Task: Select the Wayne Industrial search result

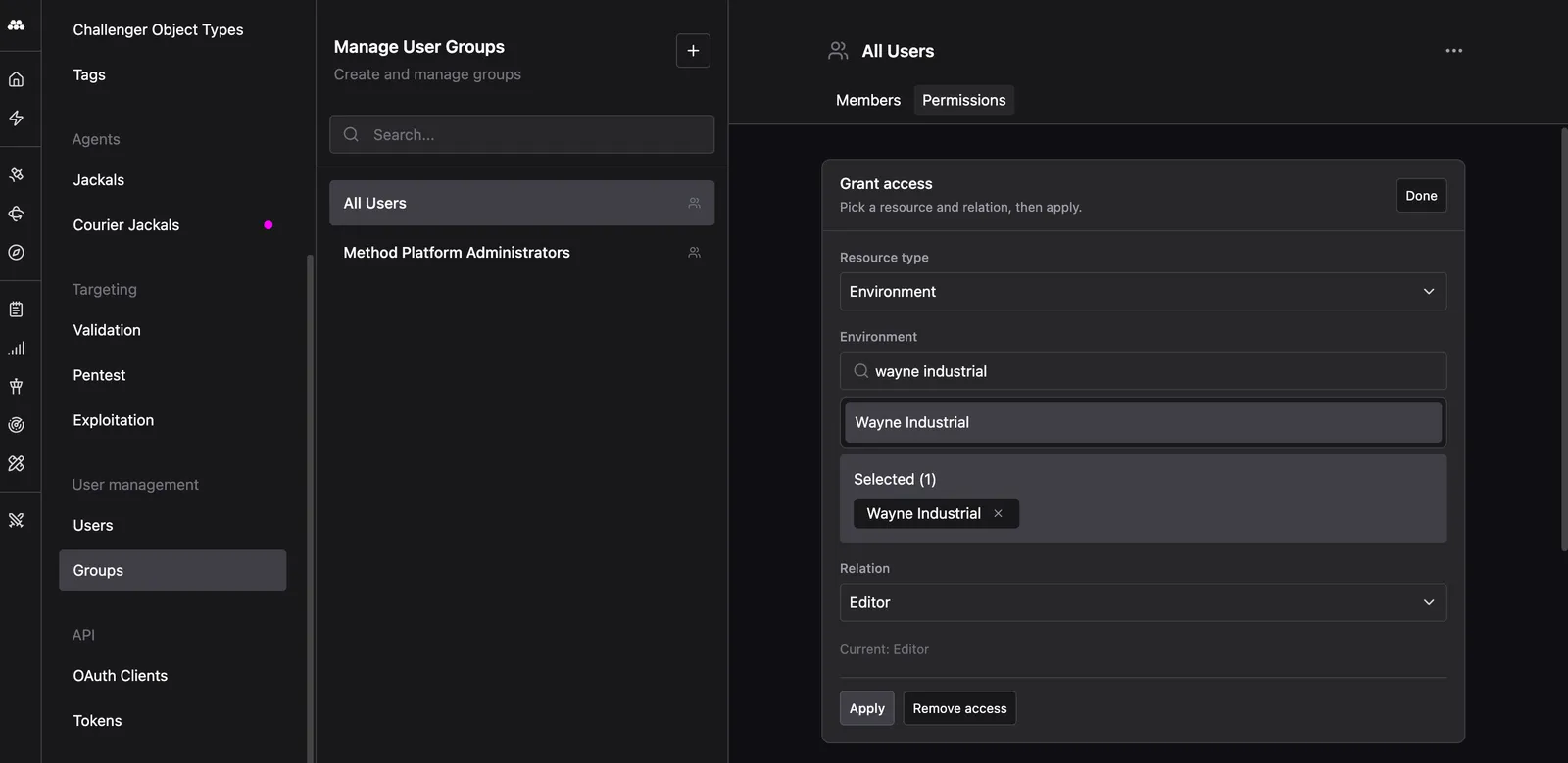Action: pyautogui.click(x=1143, y=422)
